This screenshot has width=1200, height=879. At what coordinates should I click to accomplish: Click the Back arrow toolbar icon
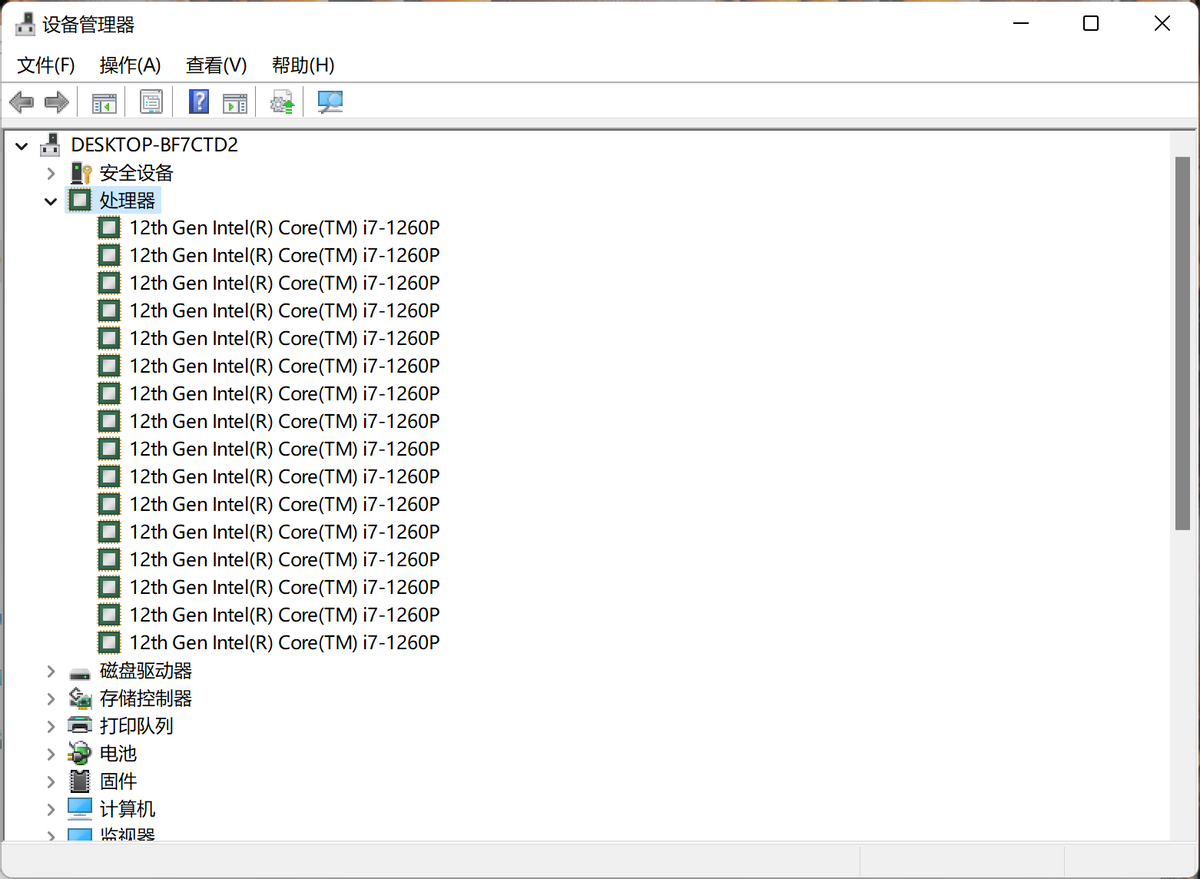coord(21,102)
